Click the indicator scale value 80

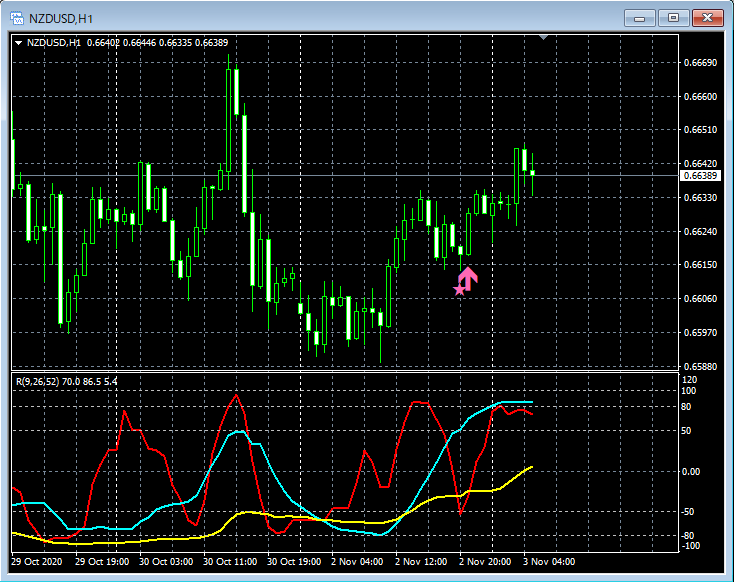pos(686,407)
